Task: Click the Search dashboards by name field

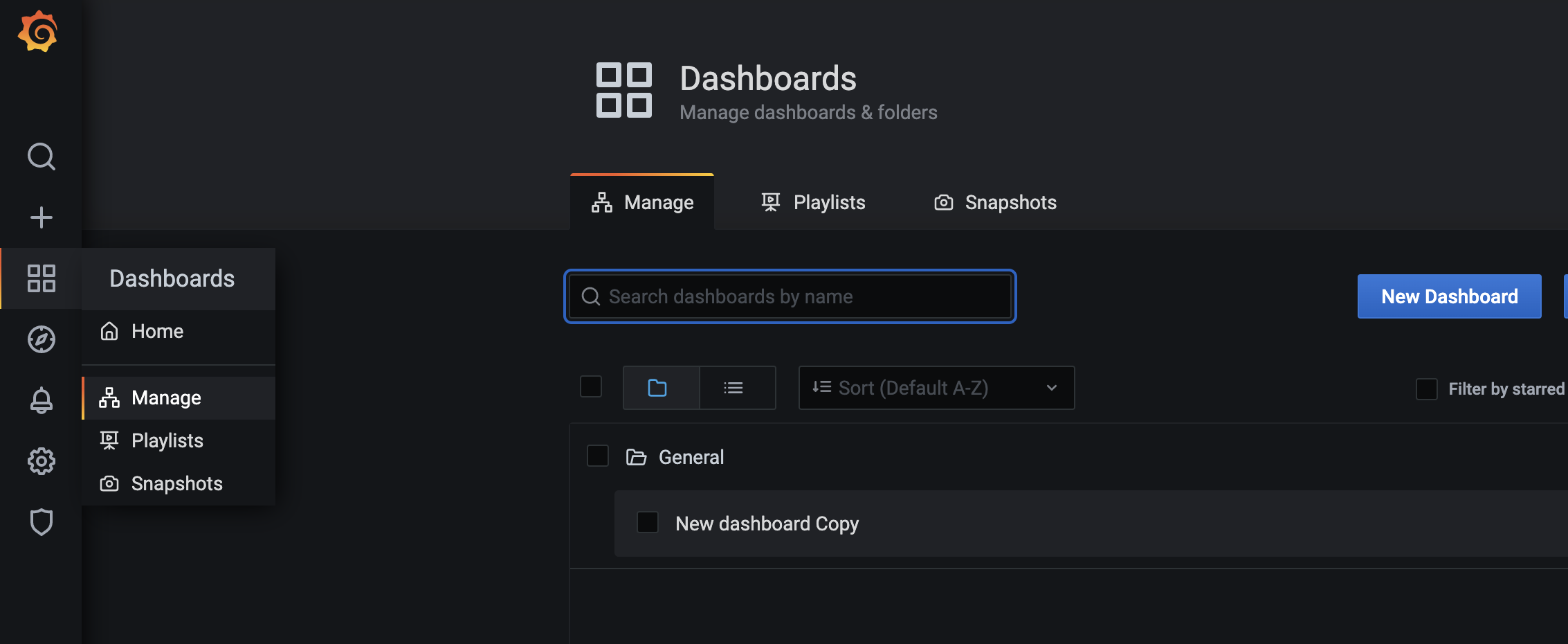Action: pos(790,296)
